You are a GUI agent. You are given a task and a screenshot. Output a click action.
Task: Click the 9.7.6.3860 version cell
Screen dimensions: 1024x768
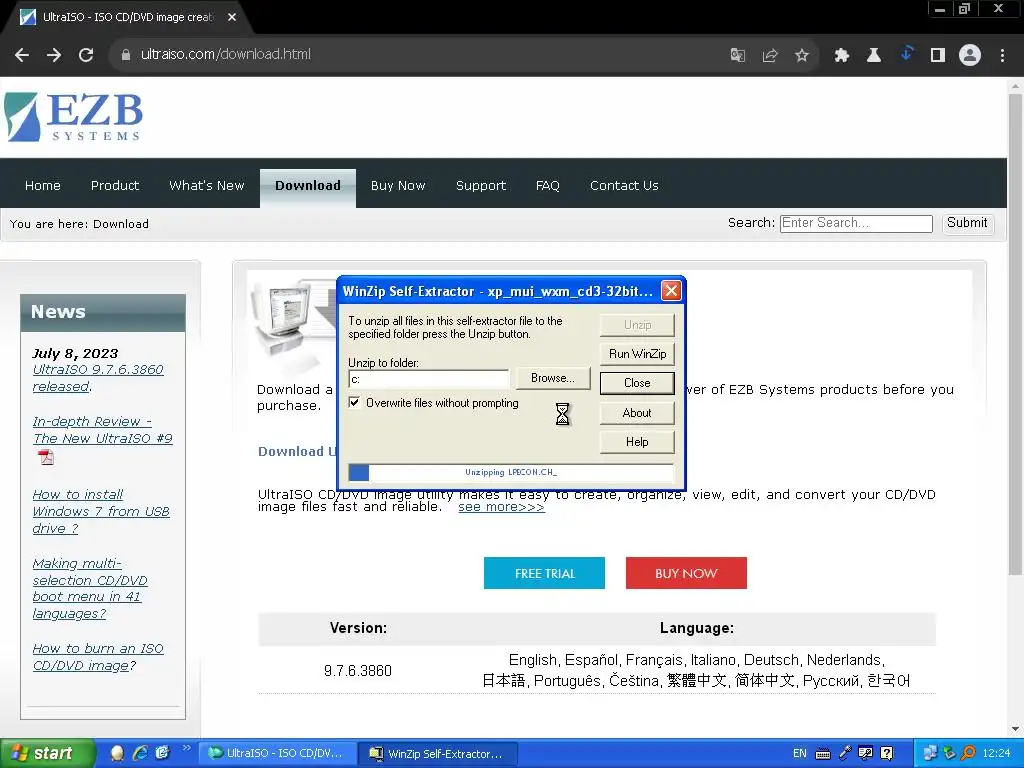(x=358, y=671)
